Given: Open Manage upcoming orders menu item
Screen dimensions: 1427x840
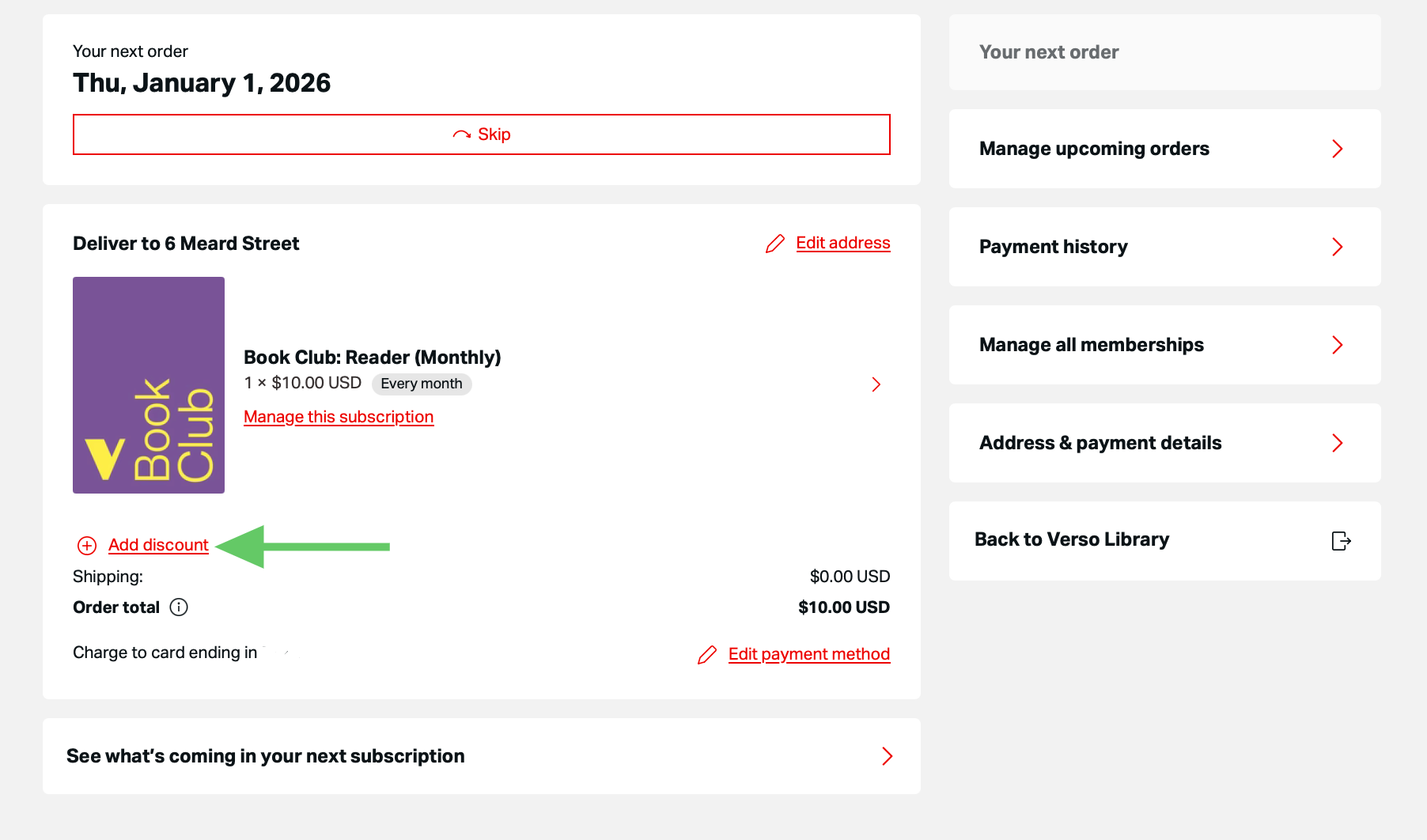Looking at the screenshot, I should (1094, 149).
